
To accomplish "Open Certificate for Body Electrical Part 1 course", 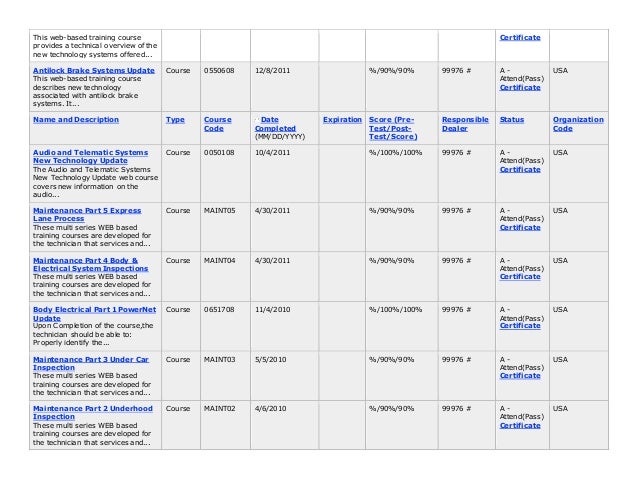I will [520, 326].
